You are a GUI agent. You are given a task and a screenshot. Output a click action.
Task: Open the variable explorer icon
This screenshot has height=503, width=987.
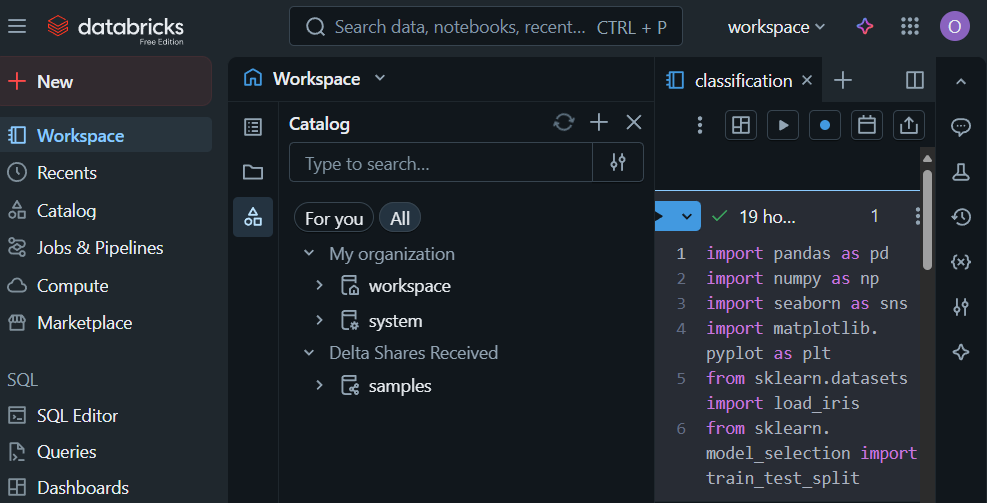coord(961,263)
